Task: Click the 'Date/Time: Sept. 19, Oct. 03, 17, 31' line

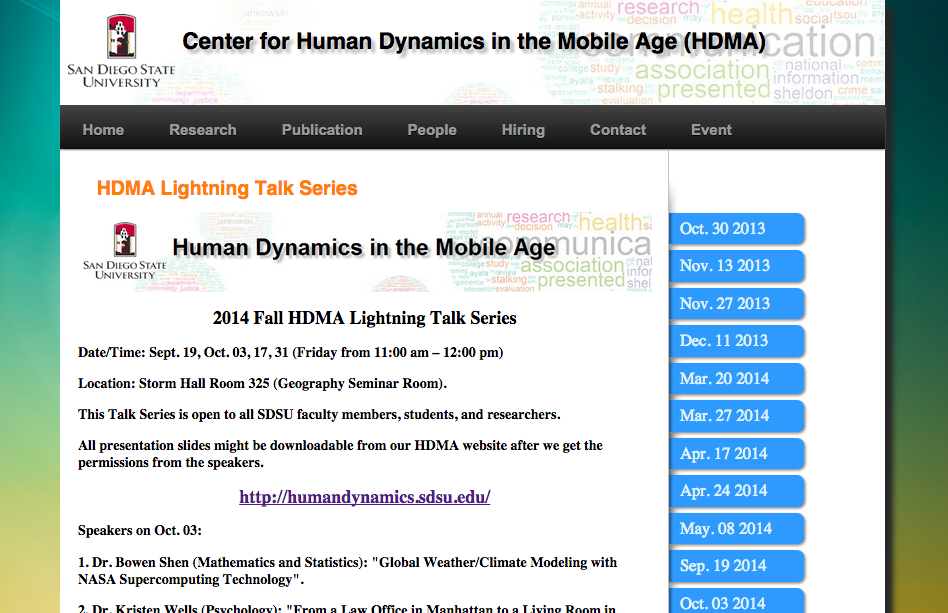Action: 291,352
